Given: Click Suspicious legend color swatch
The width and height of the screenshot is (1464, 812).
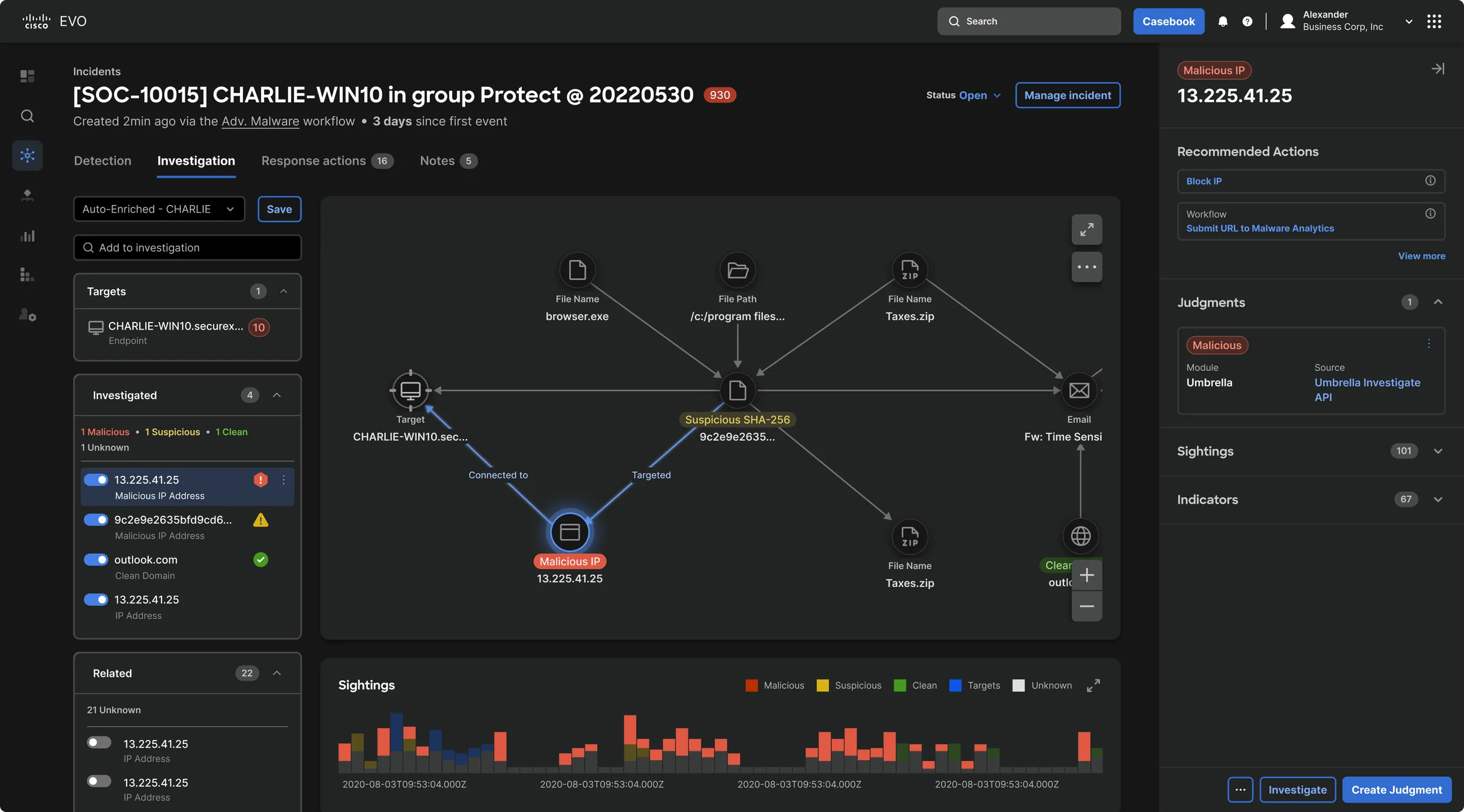Looking at the screenshot, I should pos(822,686).
